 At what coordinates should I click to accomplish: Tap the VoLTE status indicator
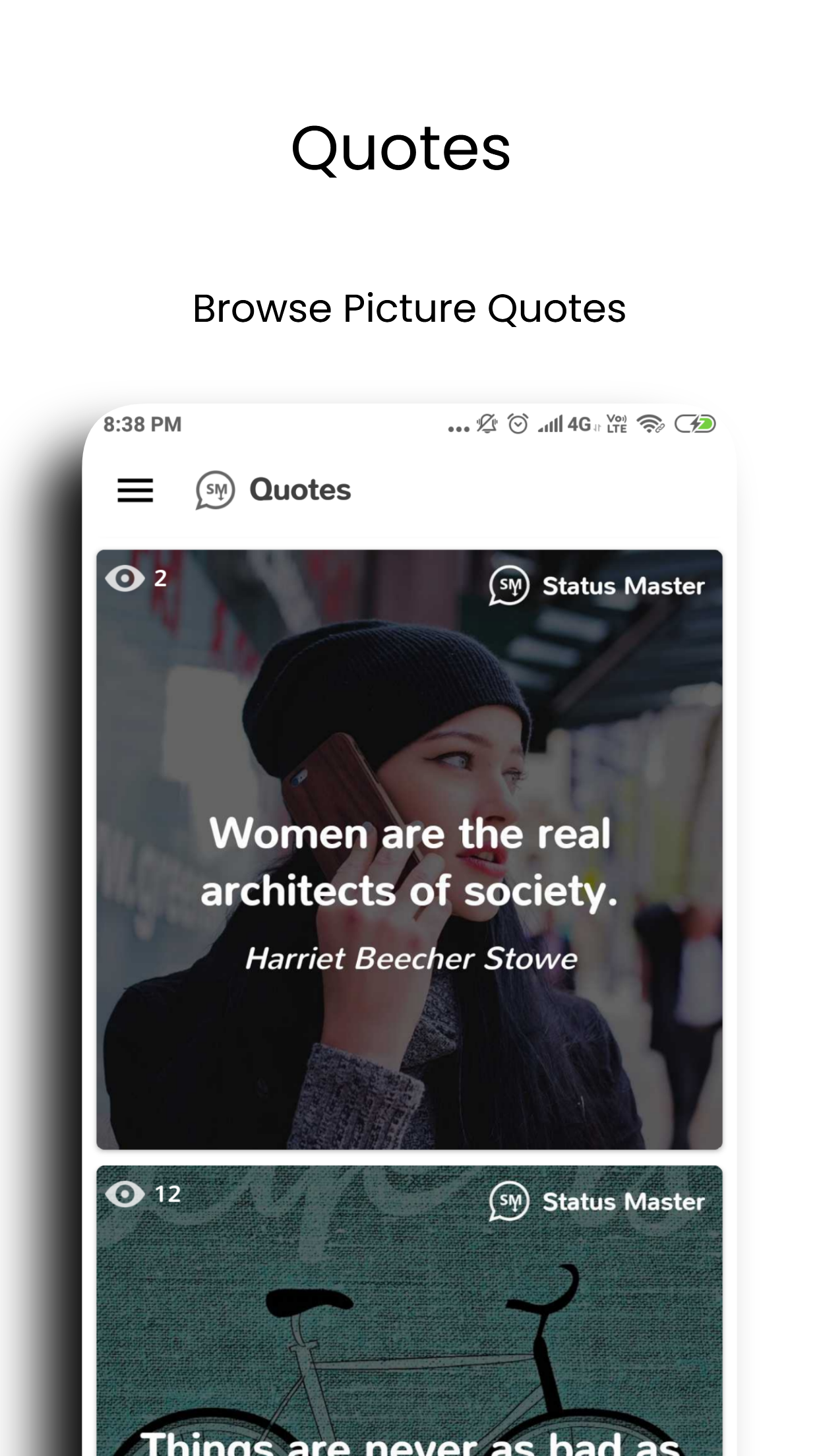[617, 424]
